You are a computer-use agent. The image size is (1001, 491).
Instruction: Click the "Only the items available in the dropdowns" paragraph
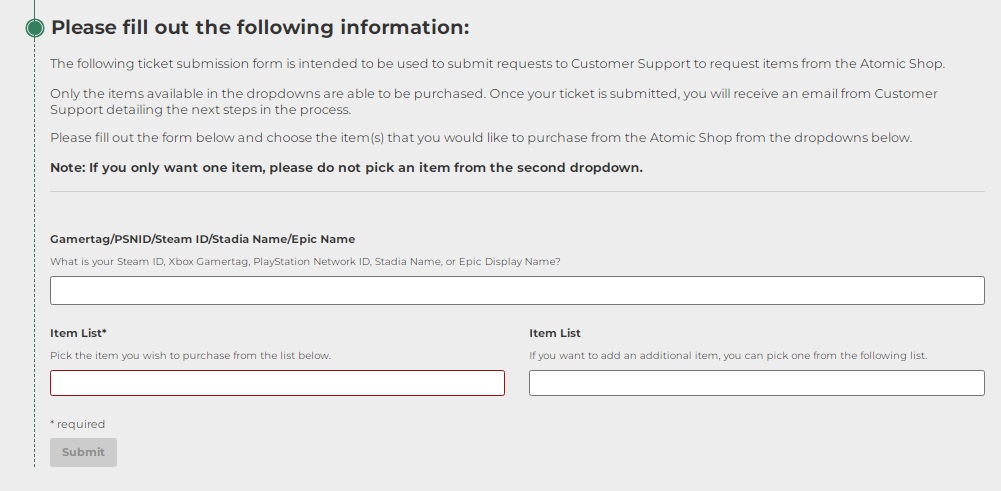(x=494, y=101)
